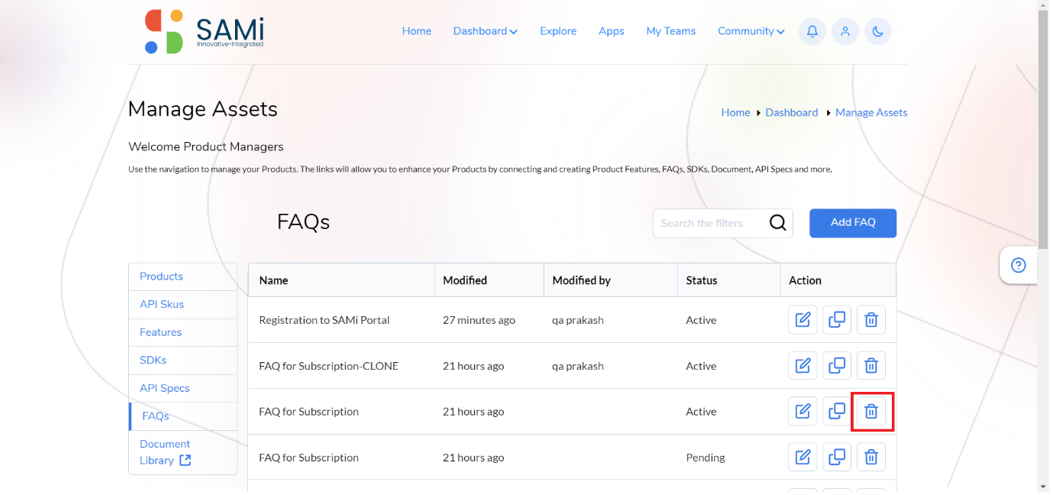Clone the FAQ for Subscription-CLONE row
This screenshot has width=1051, height=495.
(837, 366)
